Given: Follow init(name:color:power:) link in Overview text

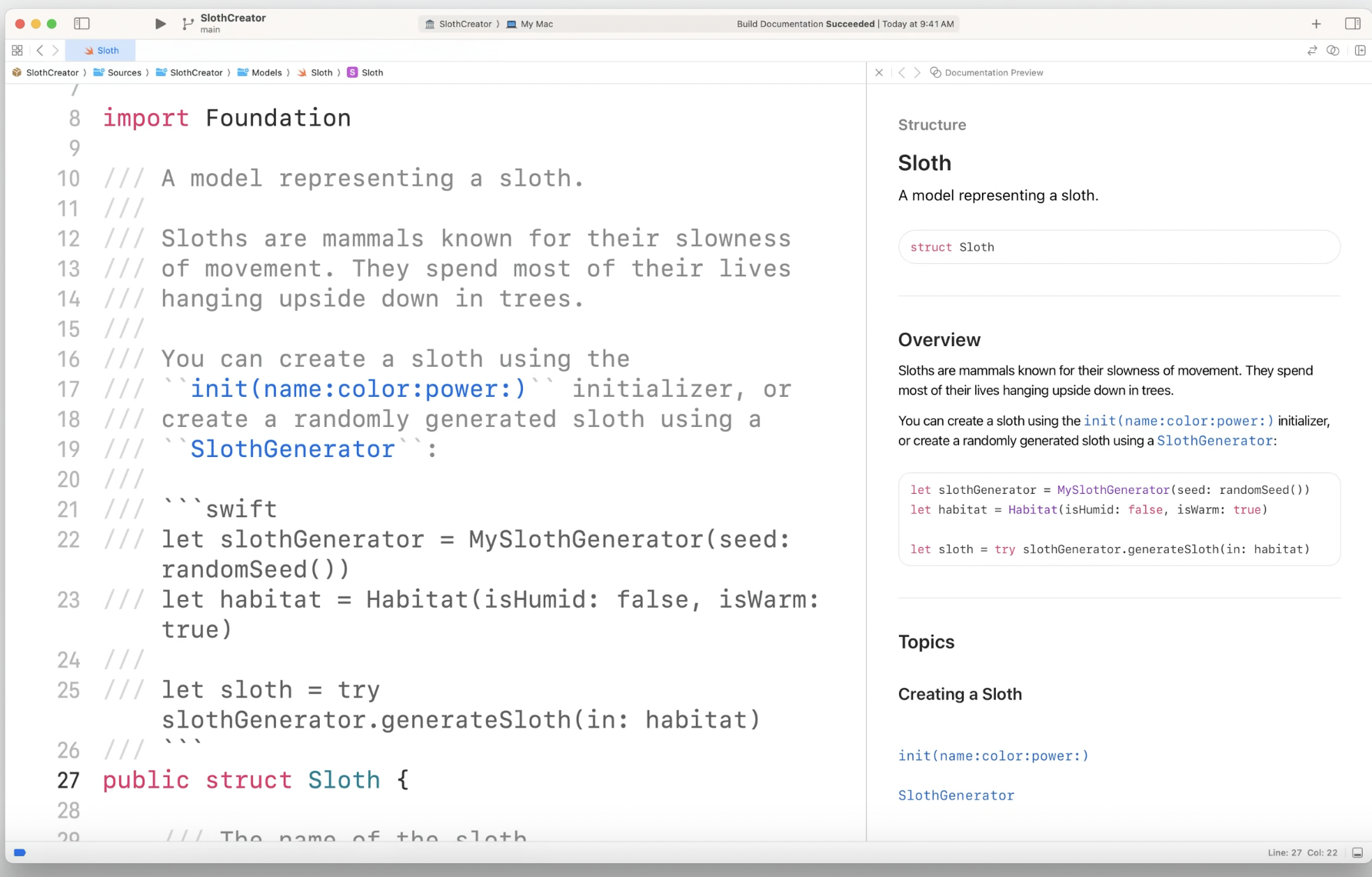Looking at the screenshot, I should tap(1178, 421).
